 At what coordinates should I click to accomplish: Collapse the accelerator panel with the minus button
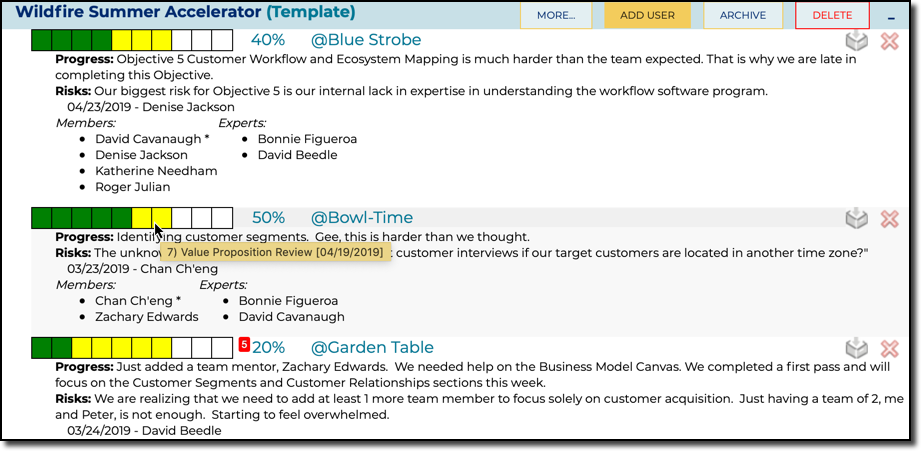(x=891, y=16)
